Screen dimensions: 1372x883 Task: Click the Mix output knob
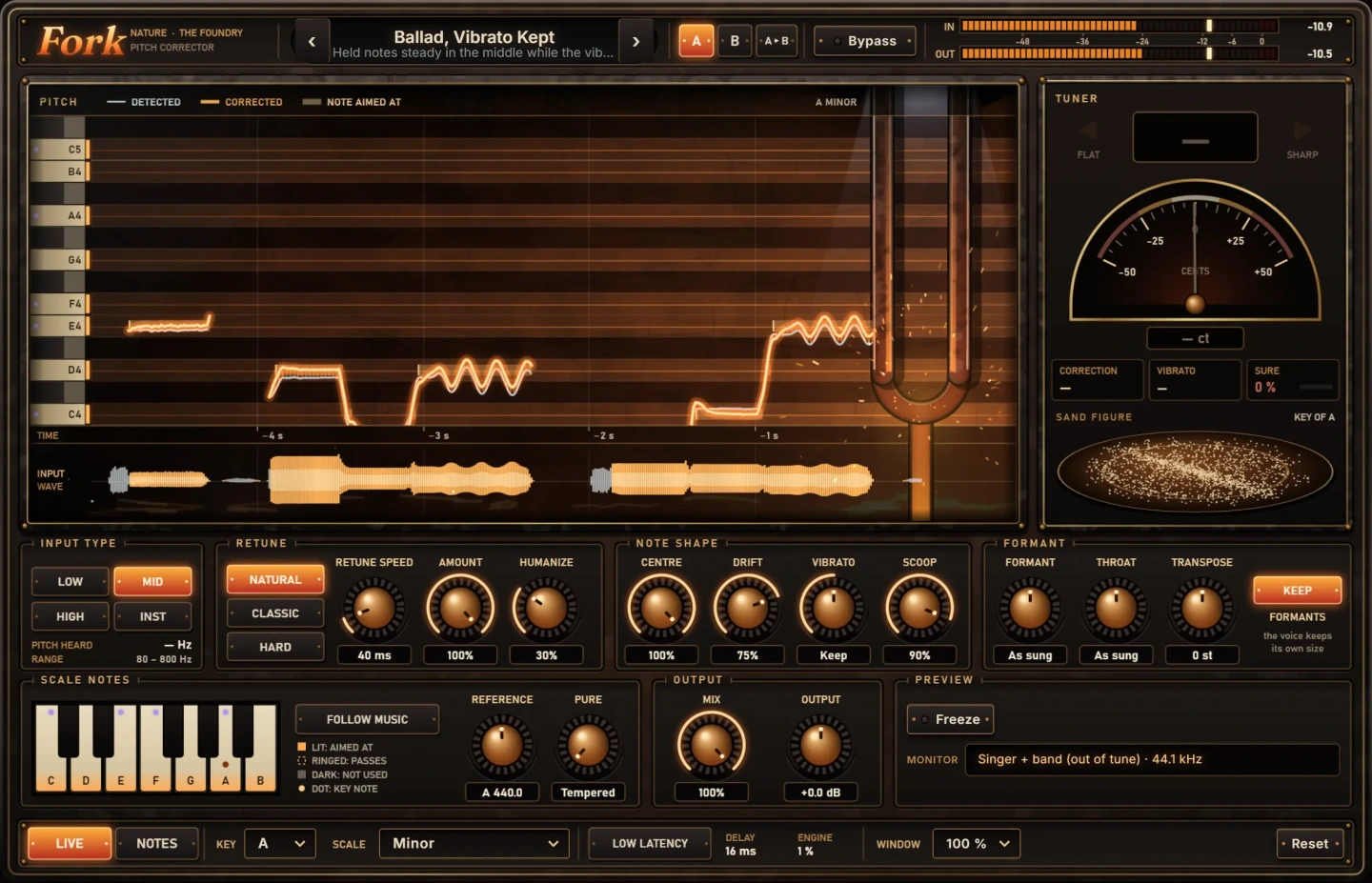(711, 745)
